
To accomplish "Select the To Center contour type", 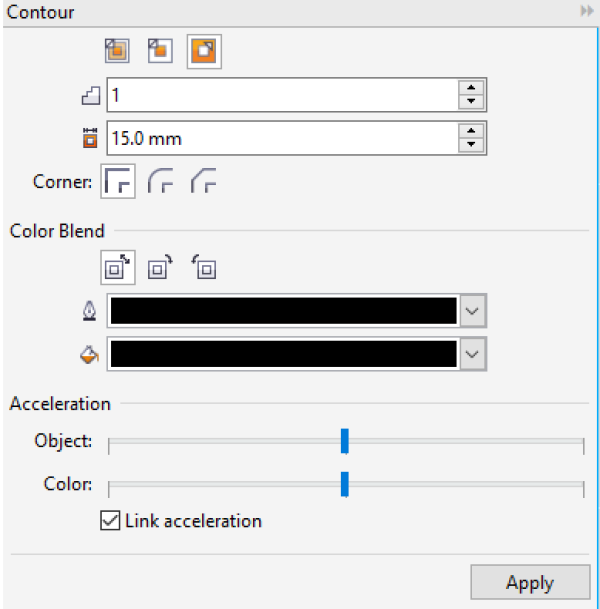I will click(x=116, y=51).
